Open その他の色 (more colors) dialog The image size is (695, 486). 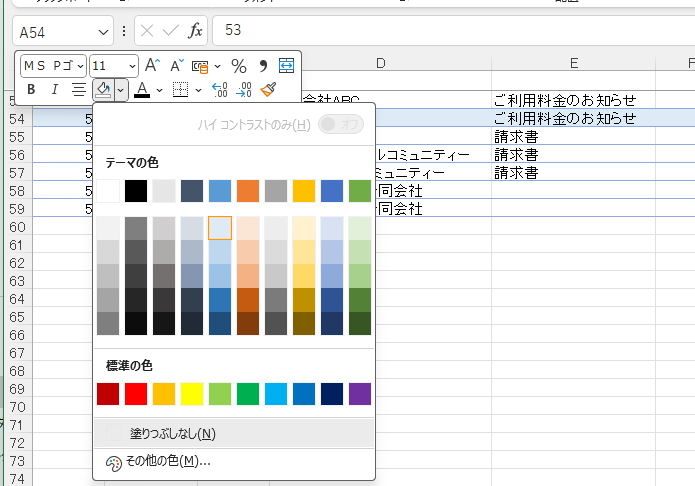[x=170, y=461]
